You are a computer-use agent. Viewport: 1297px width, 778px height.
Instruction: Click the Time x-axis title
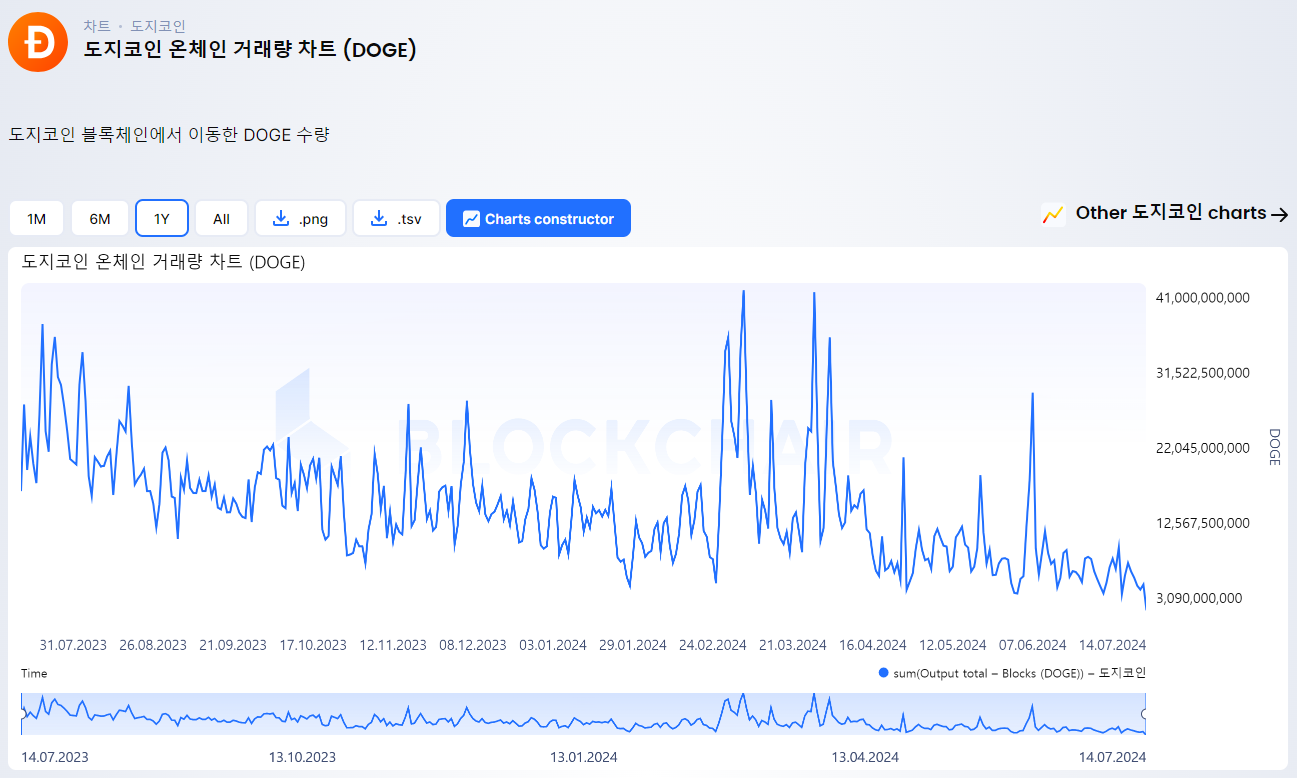34,673
